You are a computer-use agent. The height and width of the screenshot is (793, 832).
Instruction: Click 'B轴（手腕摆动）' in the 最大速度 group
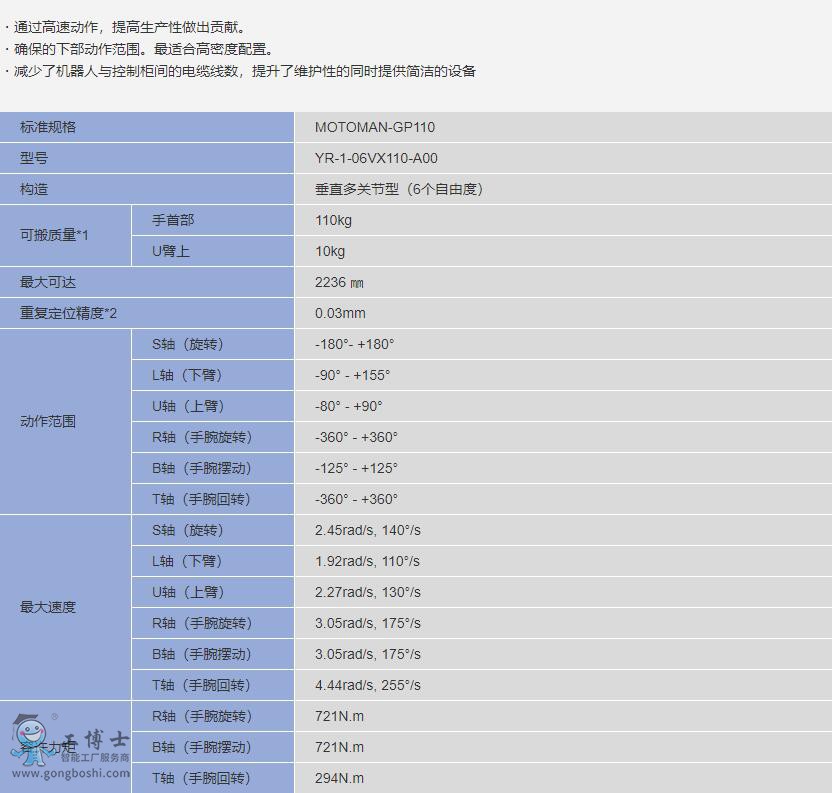(202, 654)
